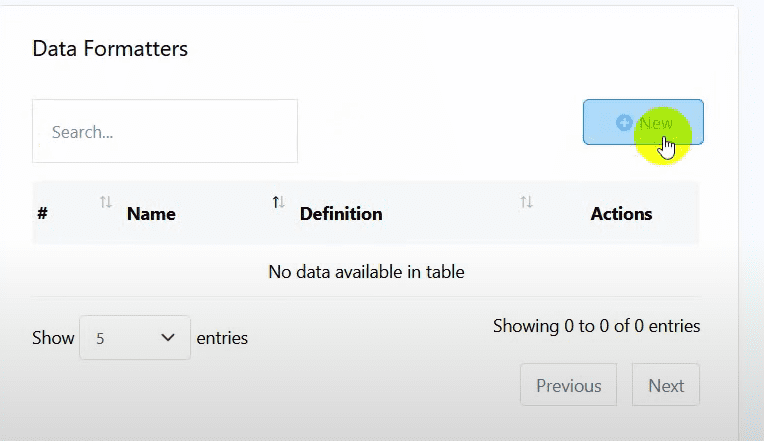Select the Show entries count combo box
This screenshot has height=441, width=764.
point(135,338)
